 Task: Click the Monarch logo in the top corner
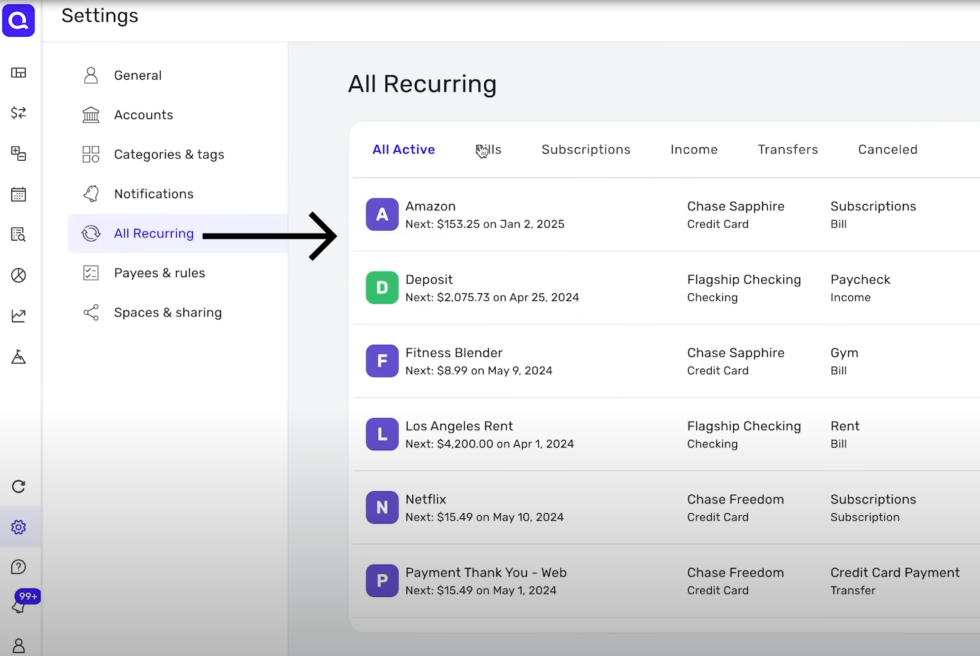coord(19,20)
